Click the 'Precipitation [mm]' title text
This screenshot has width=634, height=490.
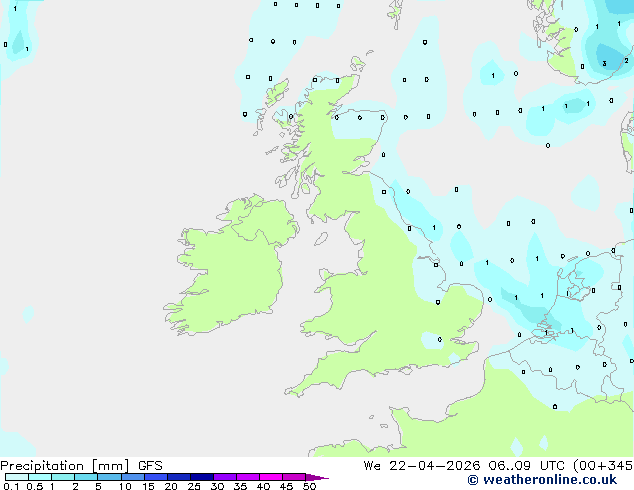pyautogui.click(x=65, y=466)
